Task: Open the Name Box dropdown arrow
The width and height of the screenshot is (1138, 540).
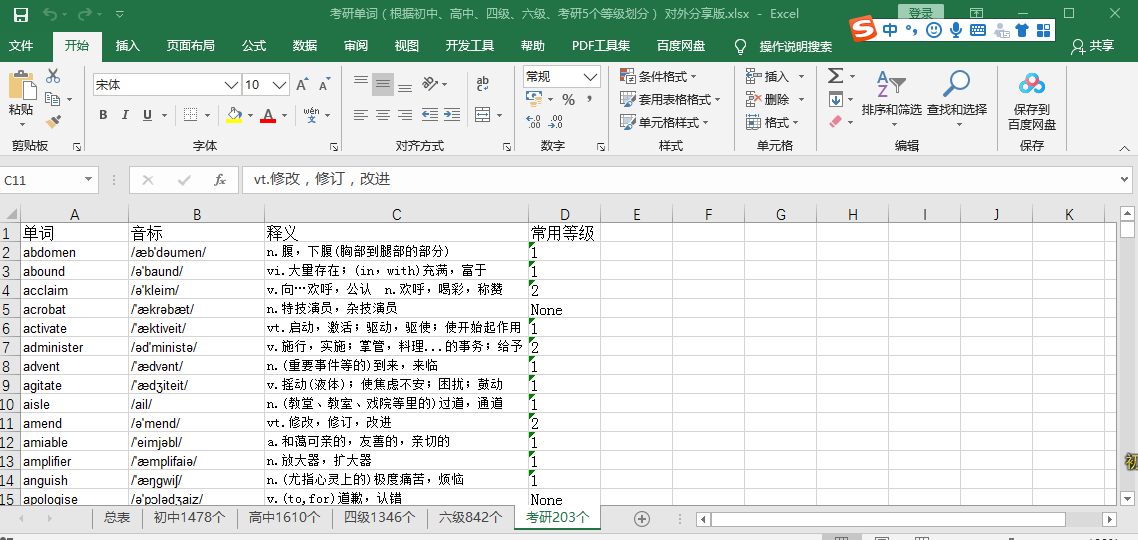Action: 89,180
